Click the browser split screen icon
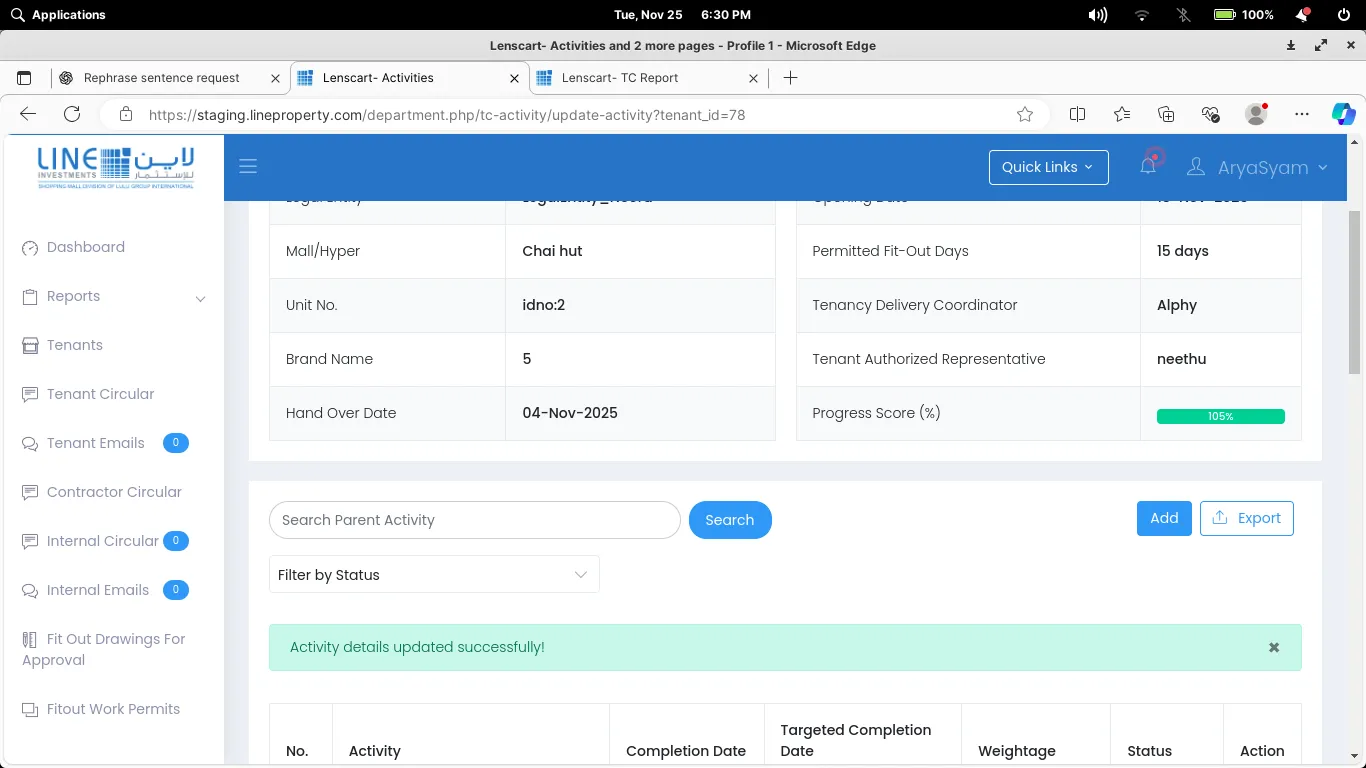The width and height of the screenshot is (1366, 768). tap(1077, 114)
